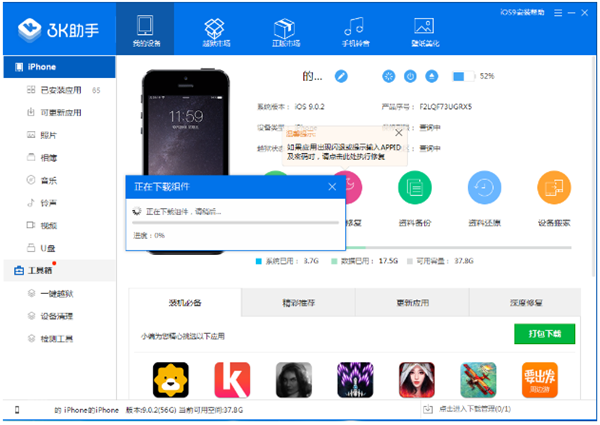Open installed apps list showing 65
The height and width of the screenshot is (425, 600).
pyautogui.click(x=59, y=90)
